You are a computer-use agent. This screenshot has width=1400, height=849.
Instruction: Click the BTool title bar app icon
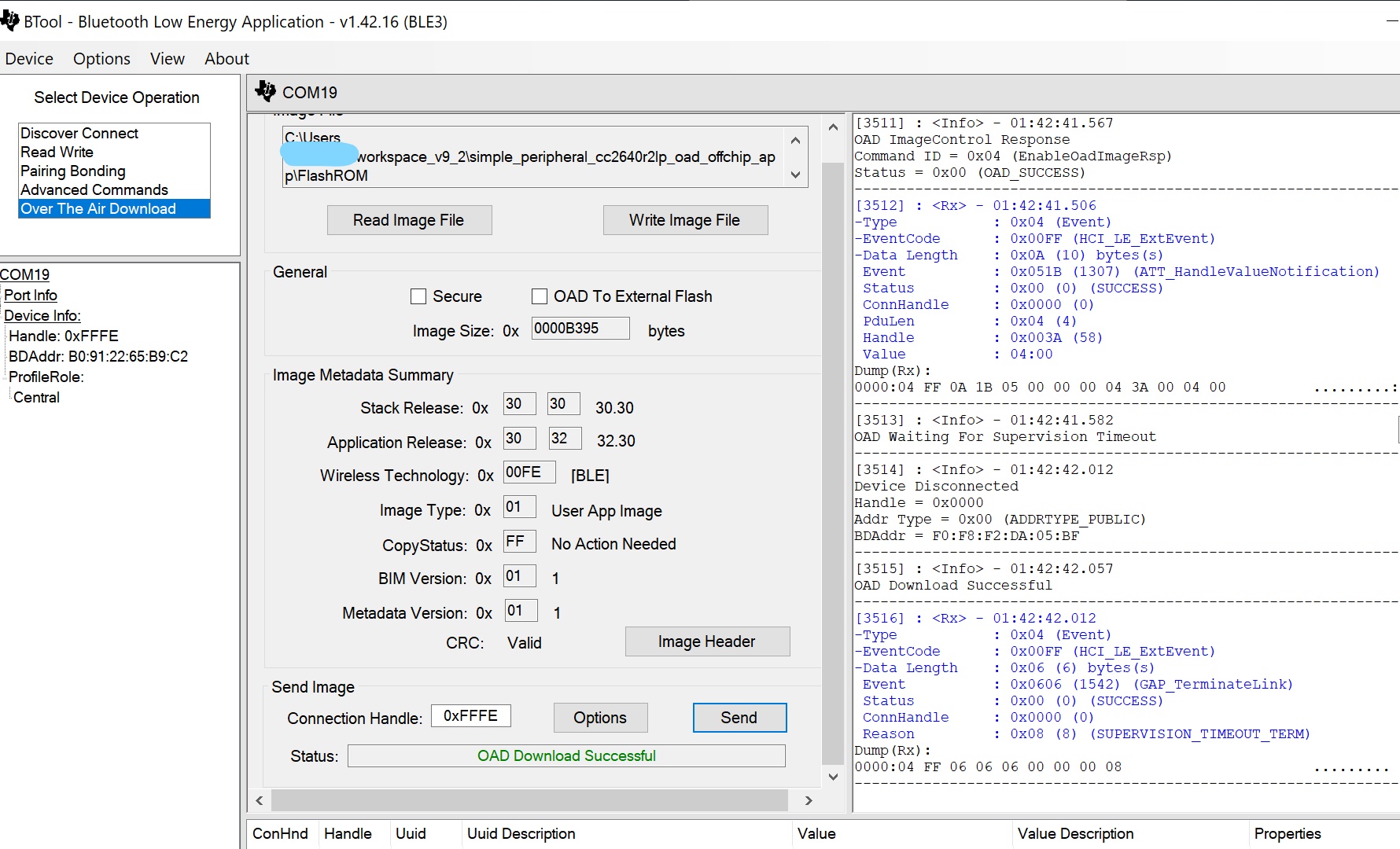pos(10,21)
